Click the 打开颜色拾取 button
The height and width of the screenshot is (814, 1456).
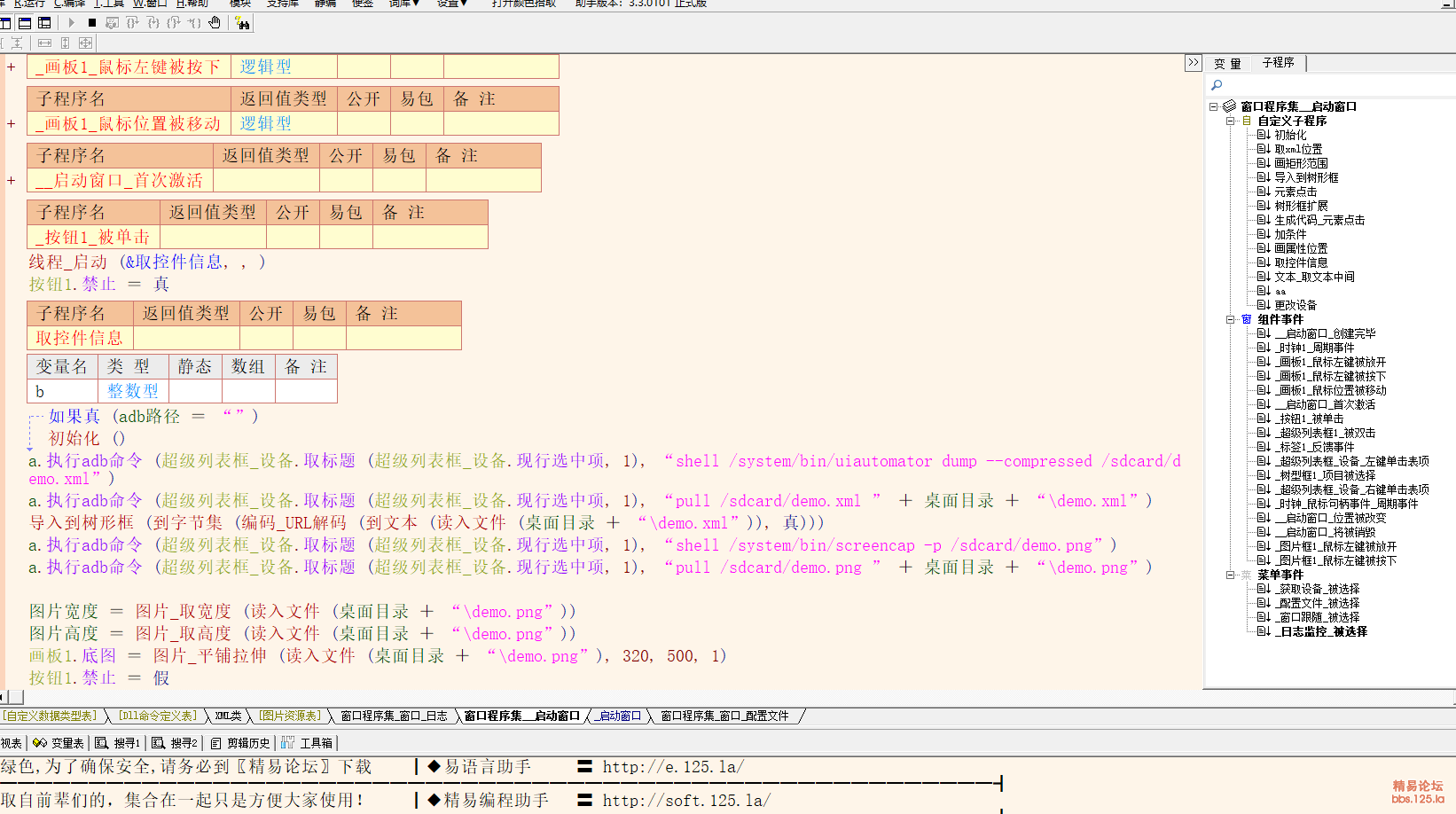[x=524, y=4]
